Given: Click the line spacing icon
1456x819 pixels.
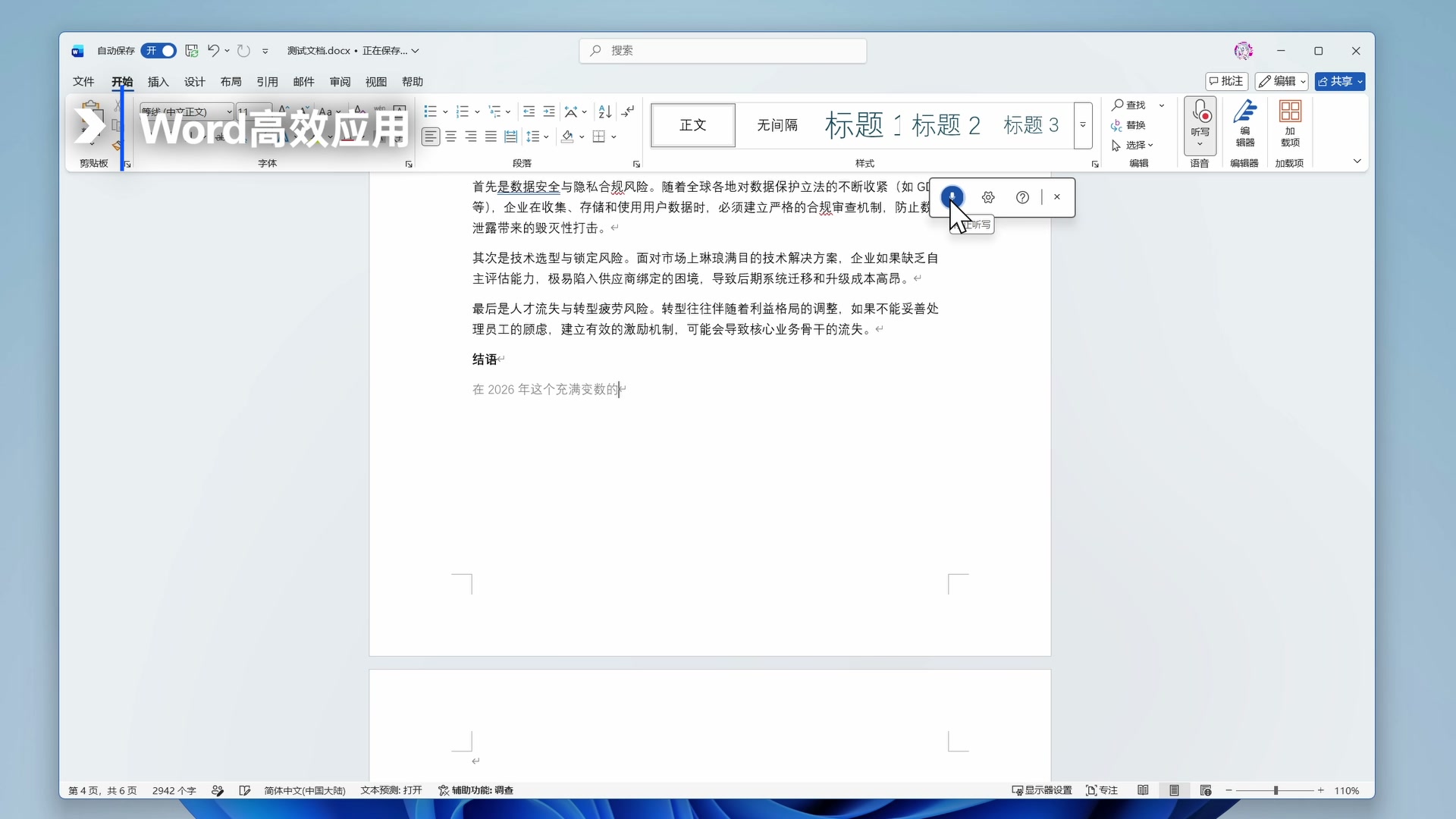Looking at the screenshot, I should tap(532, 136).
